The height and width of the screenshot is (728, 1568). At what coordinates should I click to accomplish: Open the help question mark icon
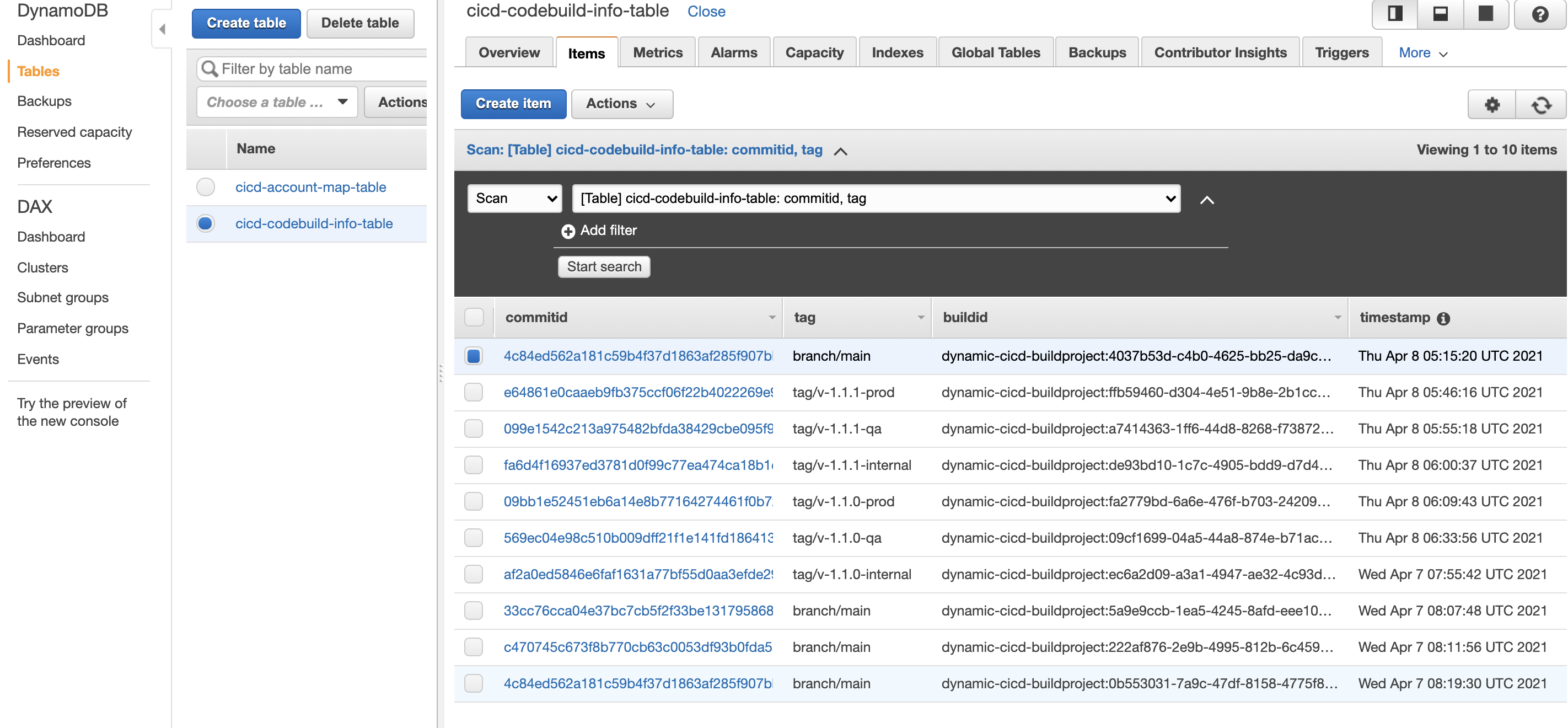click(1540, 14)
